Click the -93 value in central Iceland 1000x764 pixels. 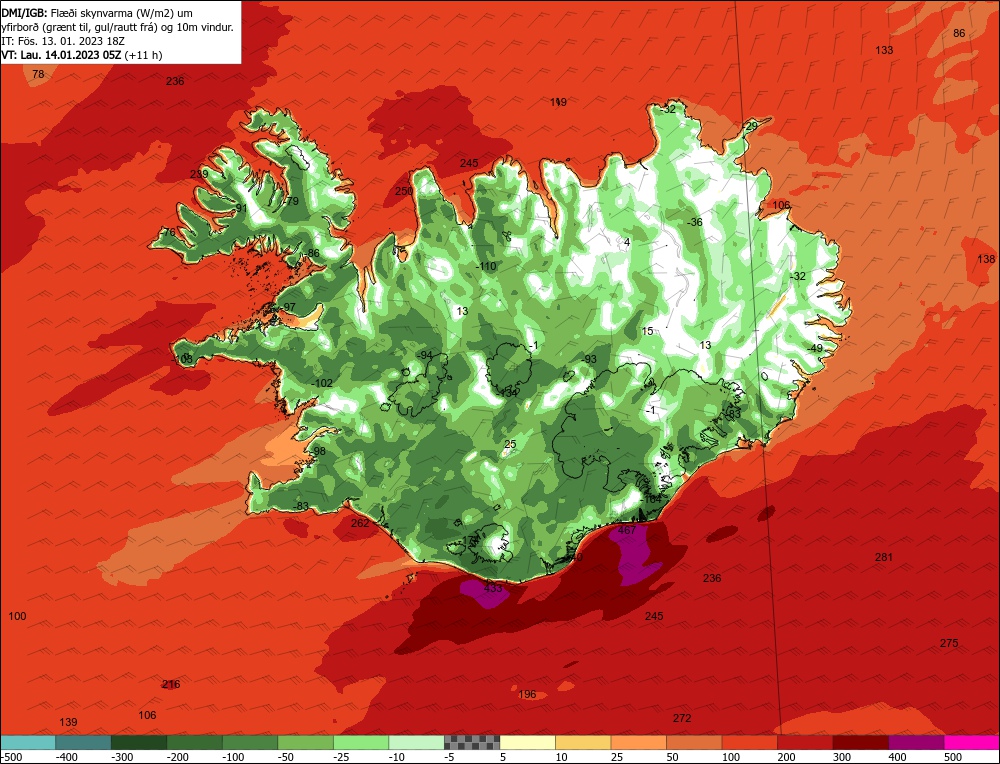pyautogui.click(x=589, y=359)
